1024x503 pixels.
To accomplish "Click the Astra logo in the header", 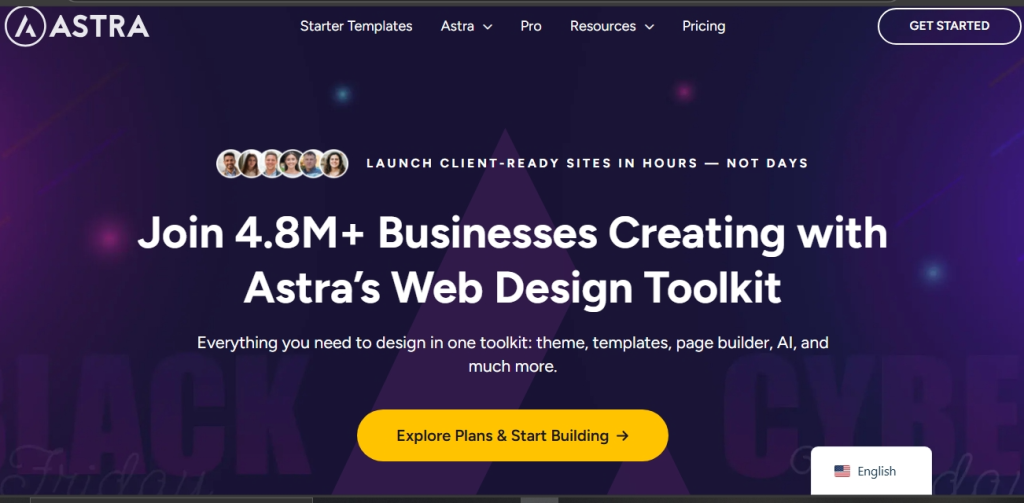I will coord(77,26).
